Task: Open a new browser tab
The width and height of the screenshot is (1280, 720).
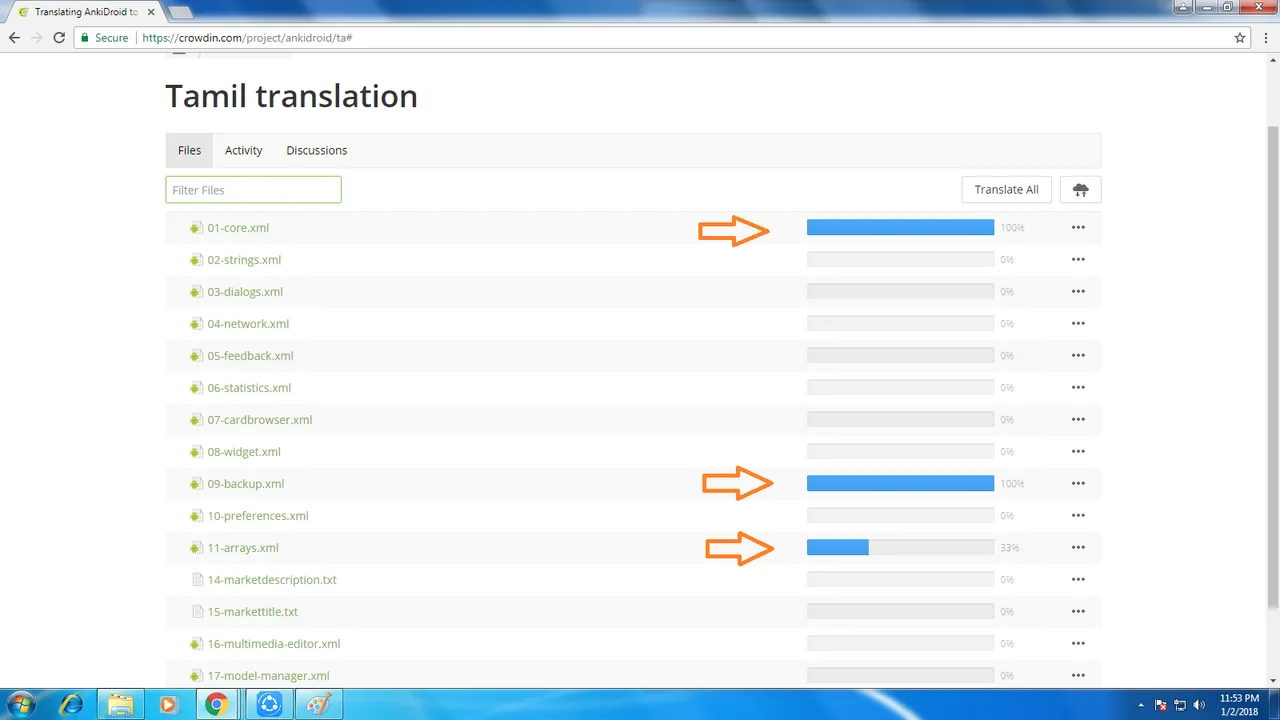Action: tap(180, 13)
